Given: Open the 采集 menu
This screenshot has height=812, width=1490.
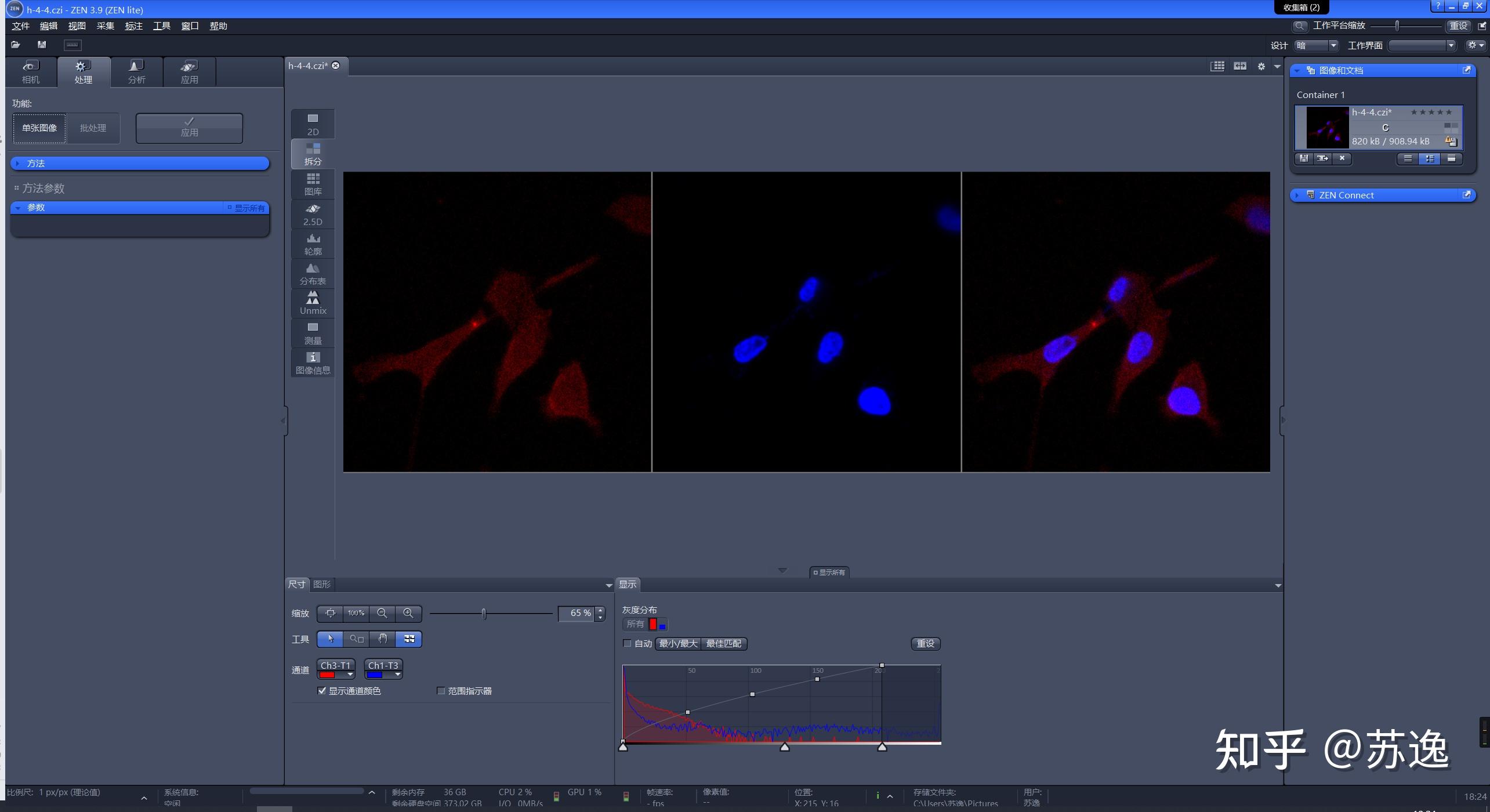Looking at the screenshot, I should coord(105,26).
